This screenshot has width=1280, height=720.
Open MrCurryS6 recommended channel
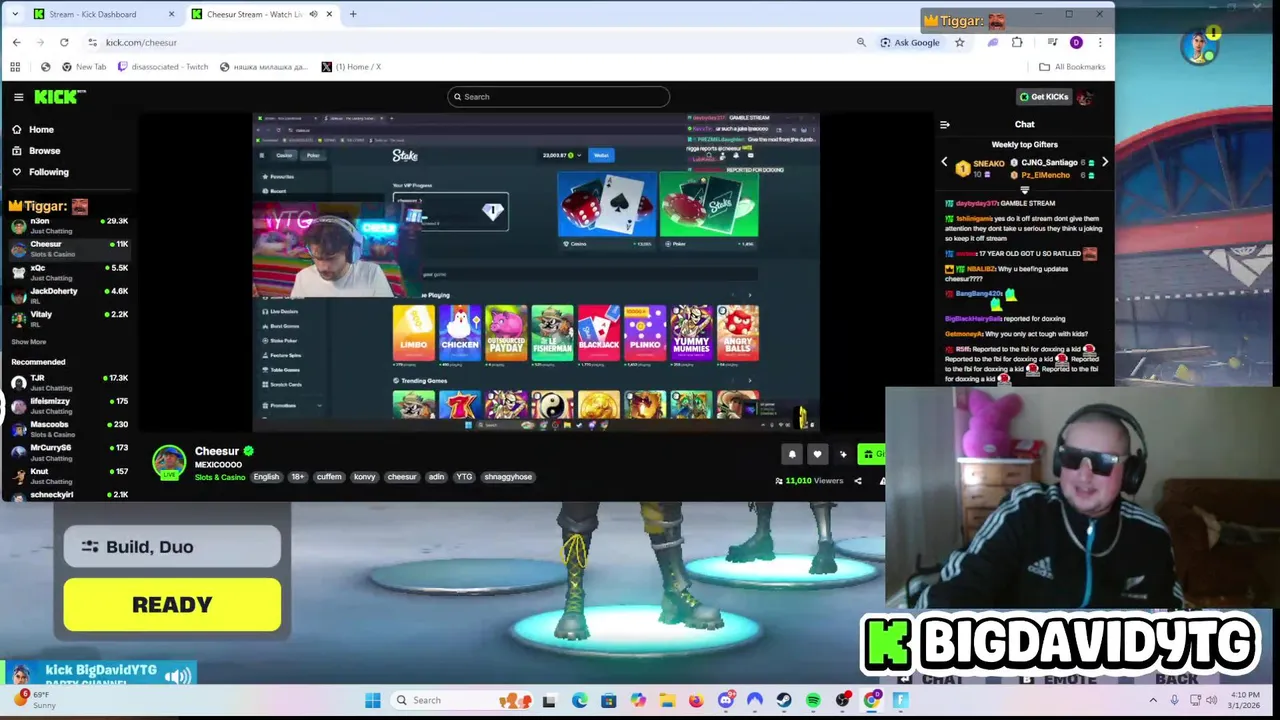[x=68, y=451]
